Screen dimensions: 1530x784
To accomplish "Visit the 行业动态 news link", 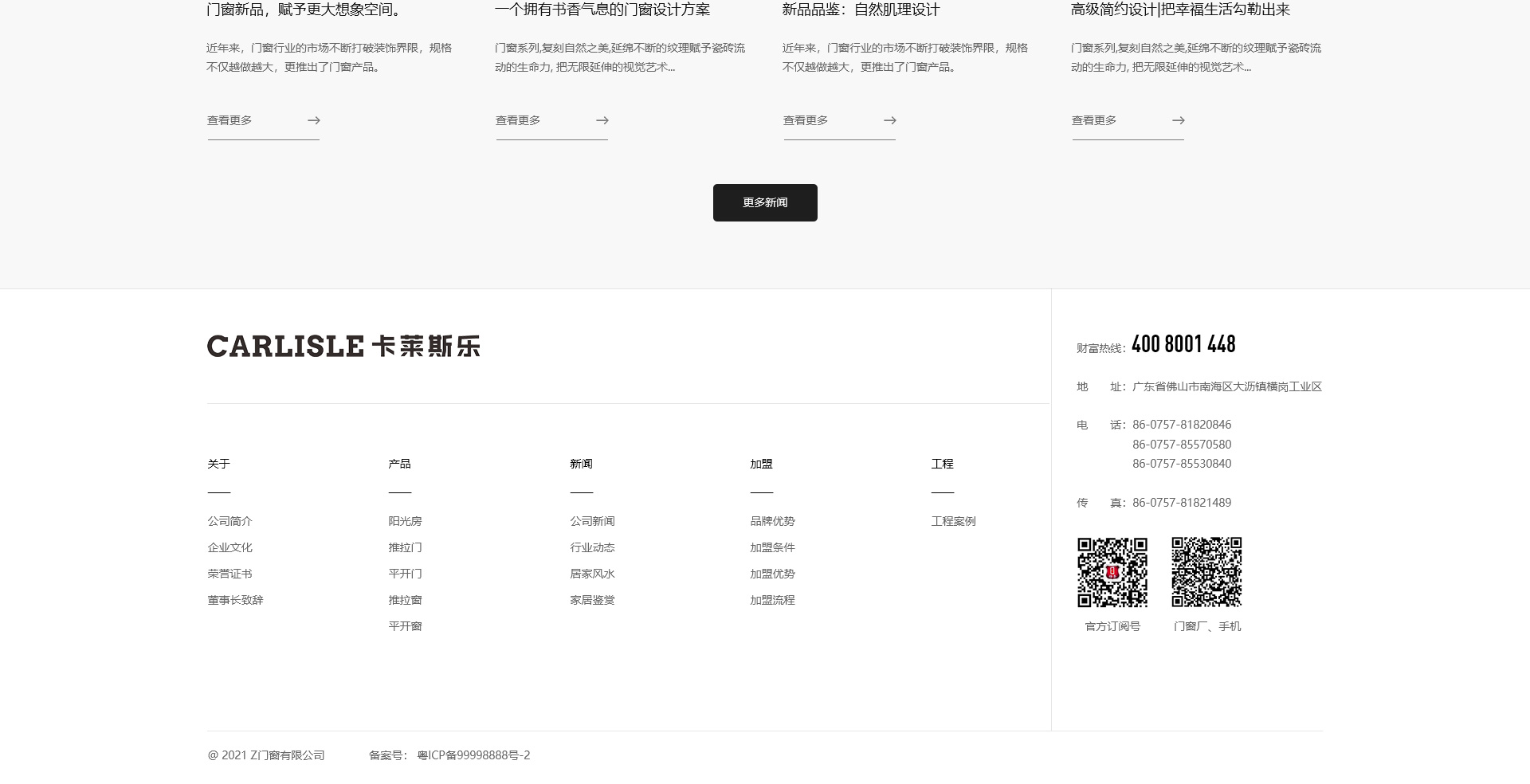I will tap(592, 547).
